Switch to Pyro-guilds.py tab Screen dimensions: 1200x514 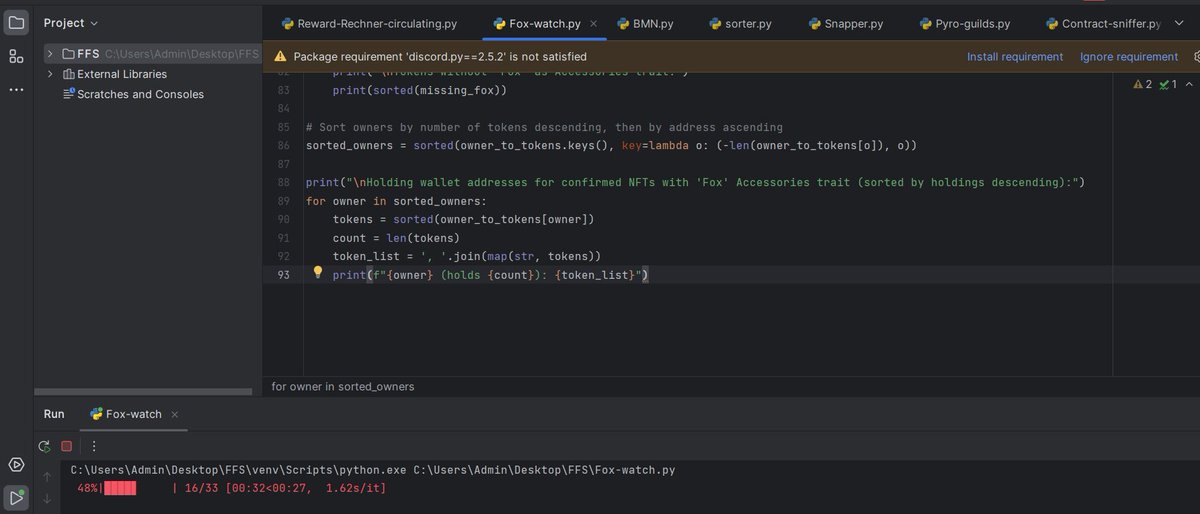point(962,23)
